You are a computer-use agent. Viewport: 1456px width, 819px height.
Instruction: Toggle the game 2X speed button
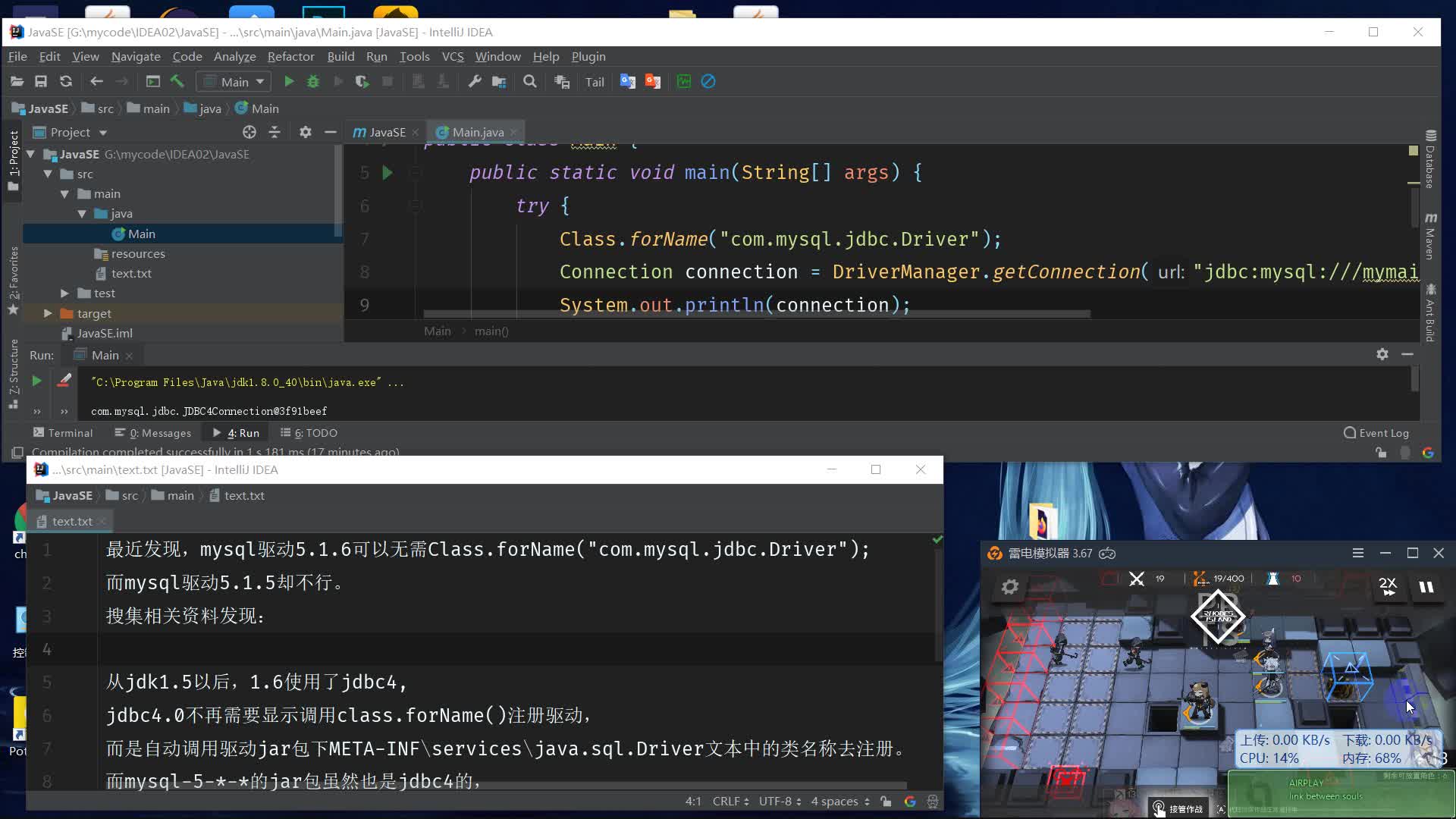(1388, 585)
